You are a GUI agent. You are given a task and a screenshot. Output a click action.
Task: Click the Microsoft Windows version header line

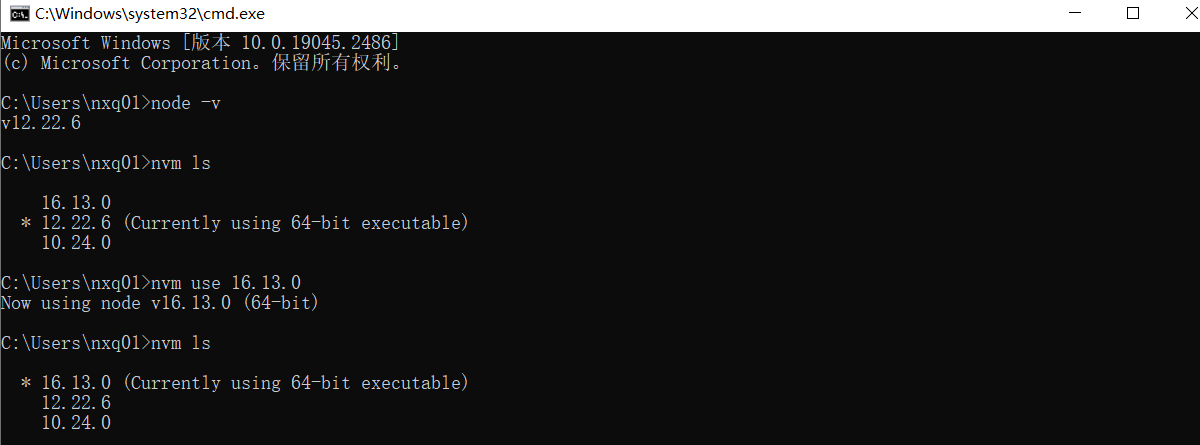tap(200, 43)
